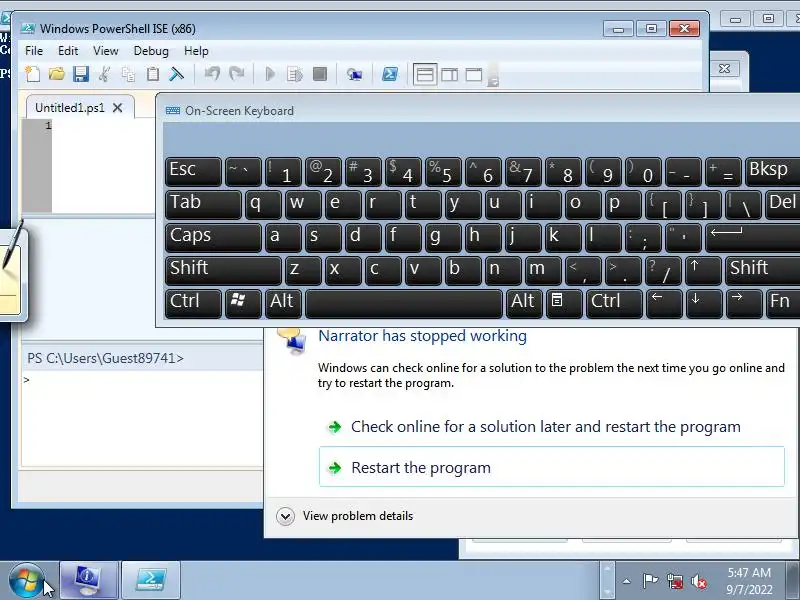Click the Open folder toolbar icon

click(57, 74)
